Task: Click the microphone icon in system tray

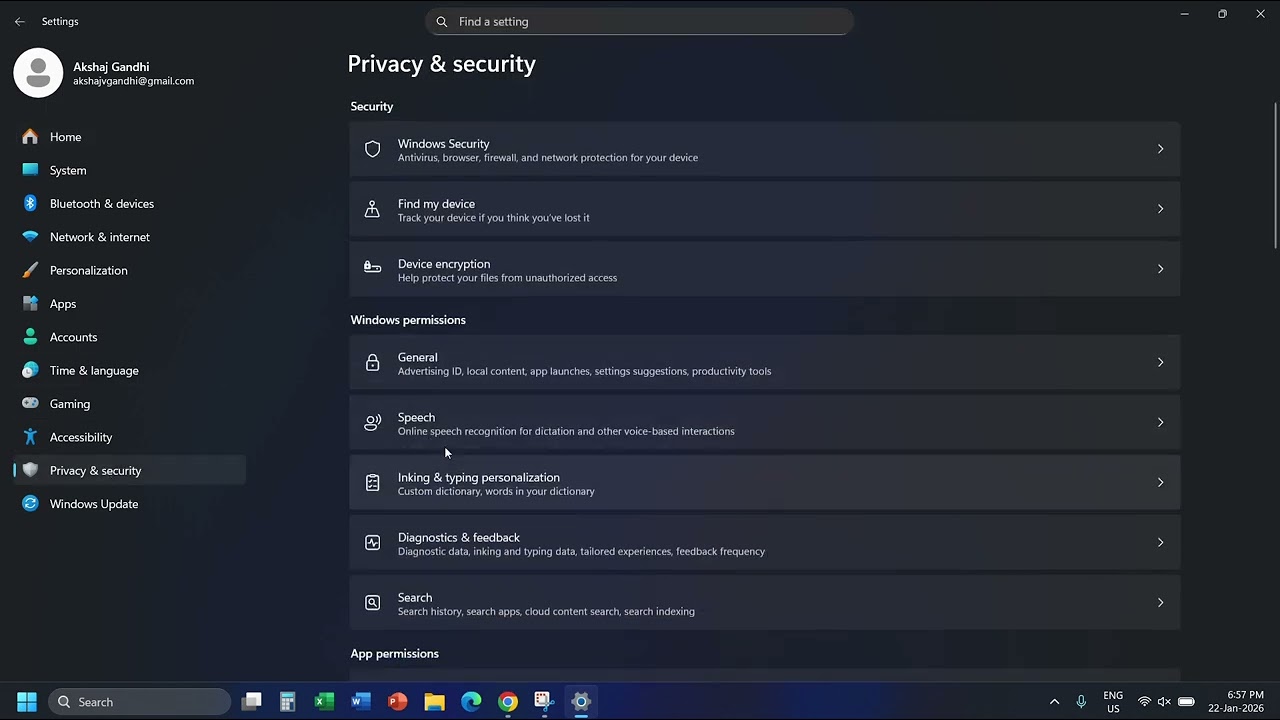Action: [x=1081, y=702]
